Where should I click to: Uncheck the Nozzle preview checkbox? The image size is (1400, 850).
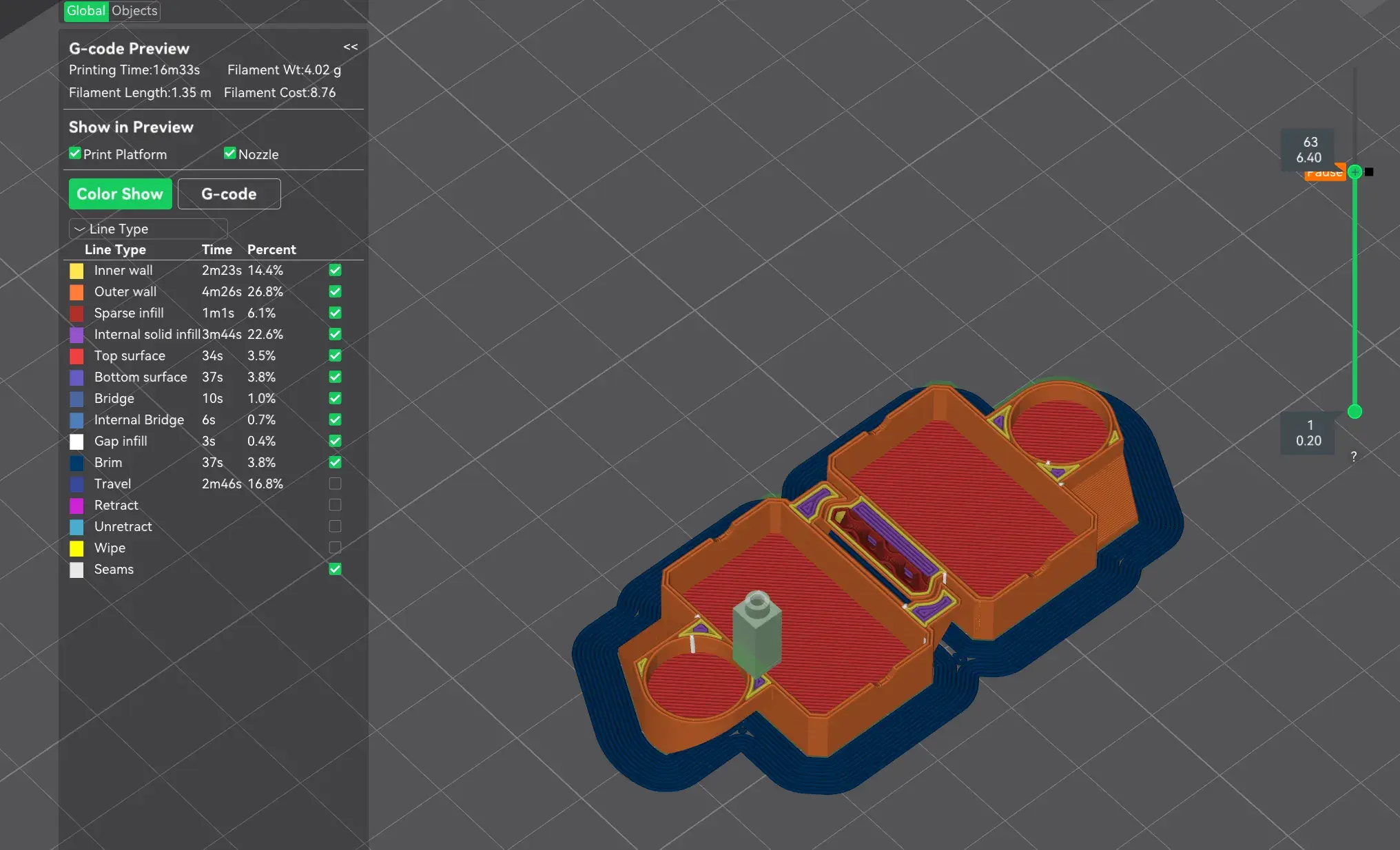(x=230, y=154)
